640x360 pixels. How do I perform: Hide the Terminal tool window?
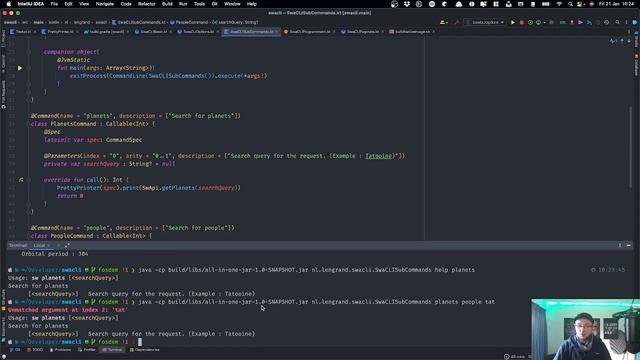(629, 245)
